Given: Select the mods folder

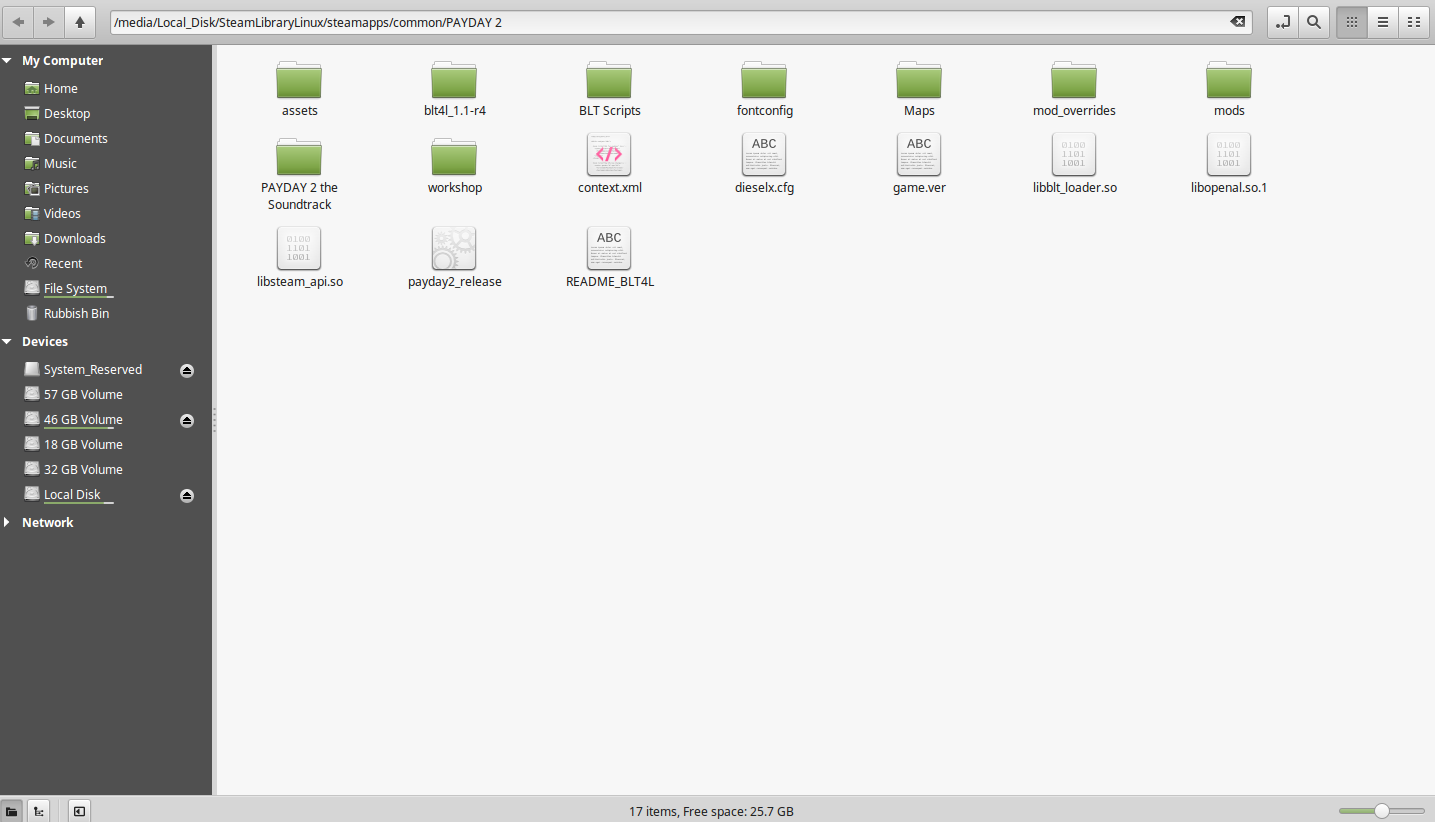Looking at the screenshot, I should tap(1229, 89).
